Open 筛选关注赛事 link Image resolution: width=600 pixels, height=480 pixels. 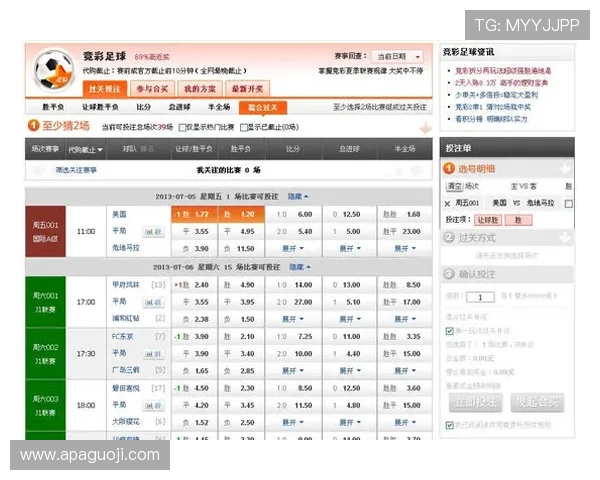coord(76,170)
